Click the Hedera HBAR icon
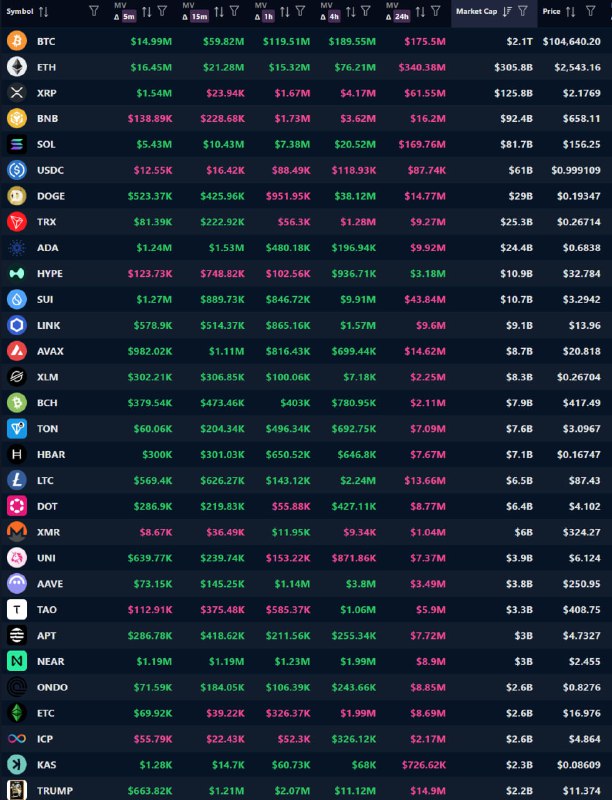Viewport: 612px width, 800px height. pos(17,455)
